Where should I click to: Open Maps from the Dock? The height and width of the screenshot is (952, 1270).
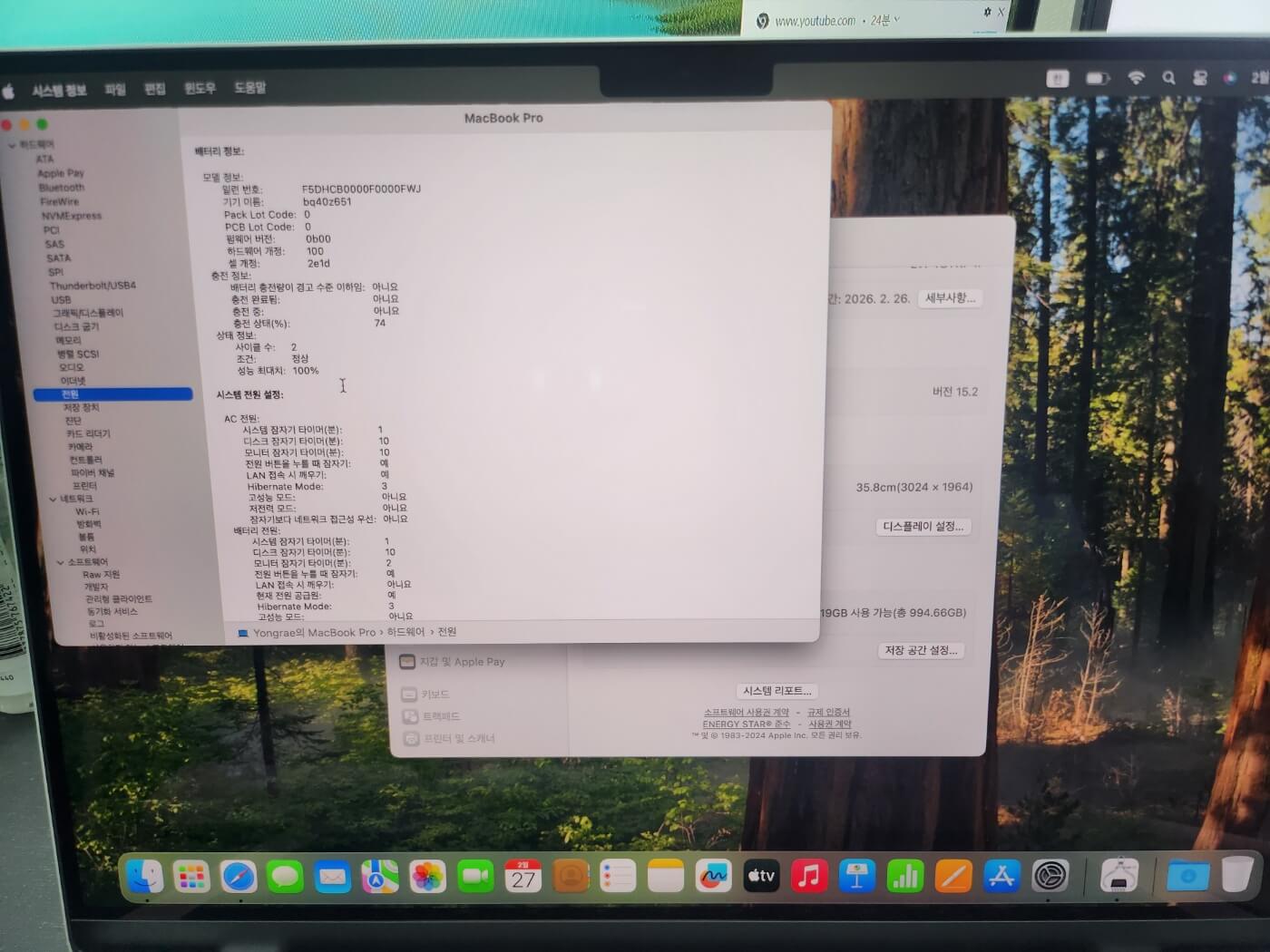point(380,877)
